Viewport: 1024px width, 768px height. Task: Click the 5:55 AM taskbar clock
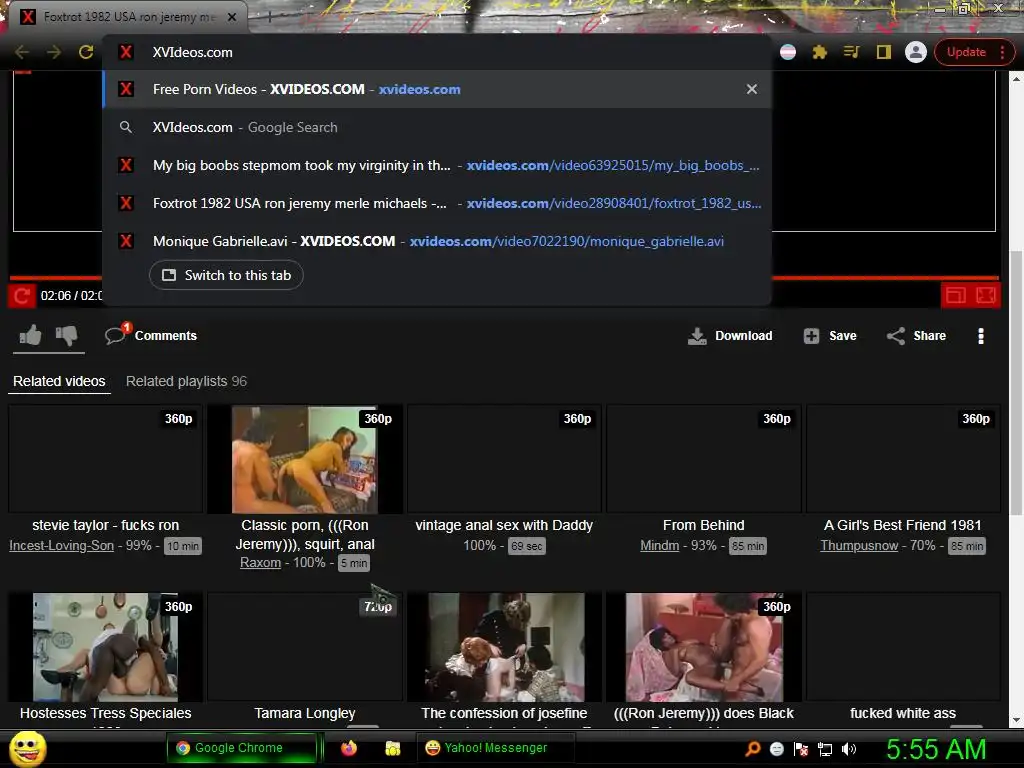point(935,749)
